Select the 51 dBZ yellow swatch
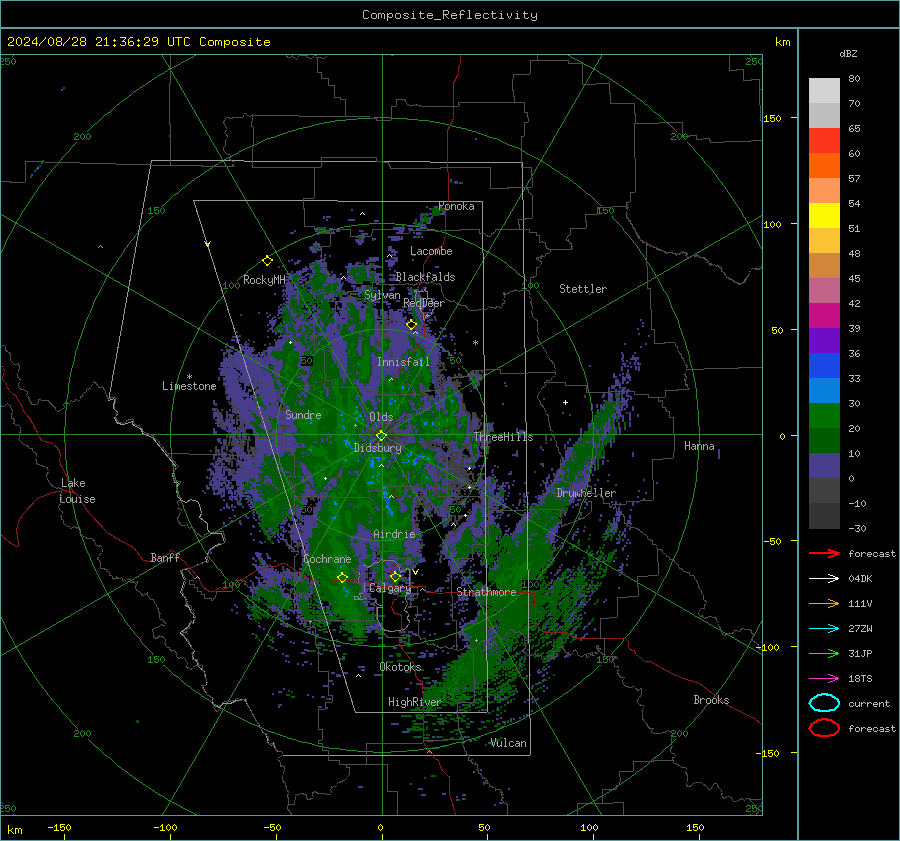Viewport: 900px width, 841px height. tap(824, 215)
